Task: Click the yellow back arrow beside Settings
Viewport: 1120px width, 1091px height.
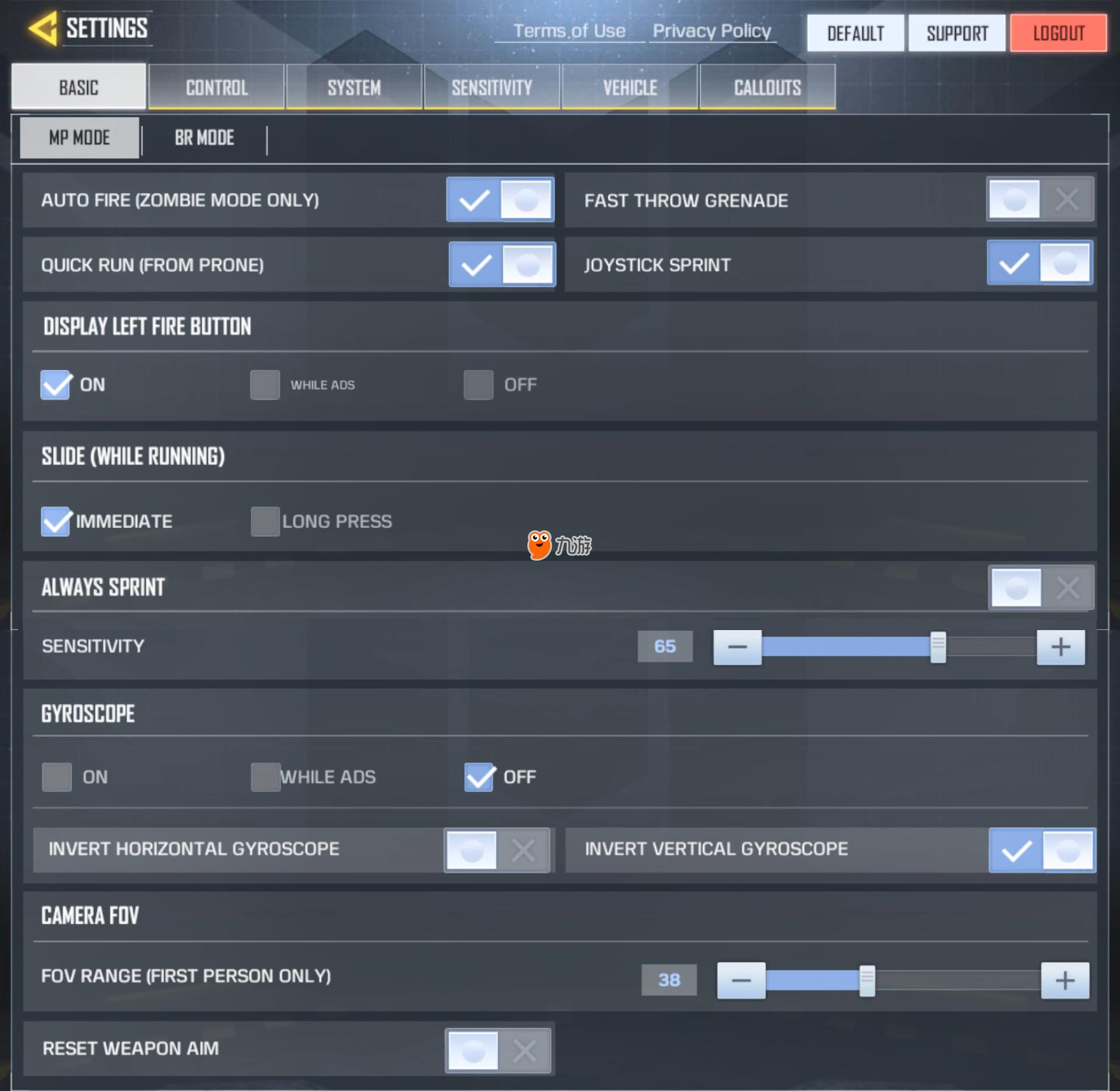Action: tap(43, 28)
